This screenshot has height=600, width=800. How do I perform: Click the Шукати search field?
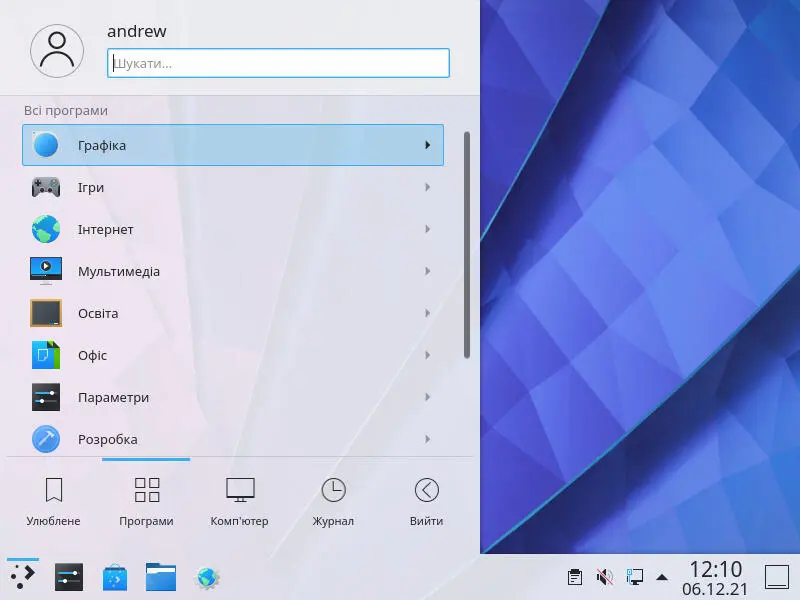click(278, 63)
